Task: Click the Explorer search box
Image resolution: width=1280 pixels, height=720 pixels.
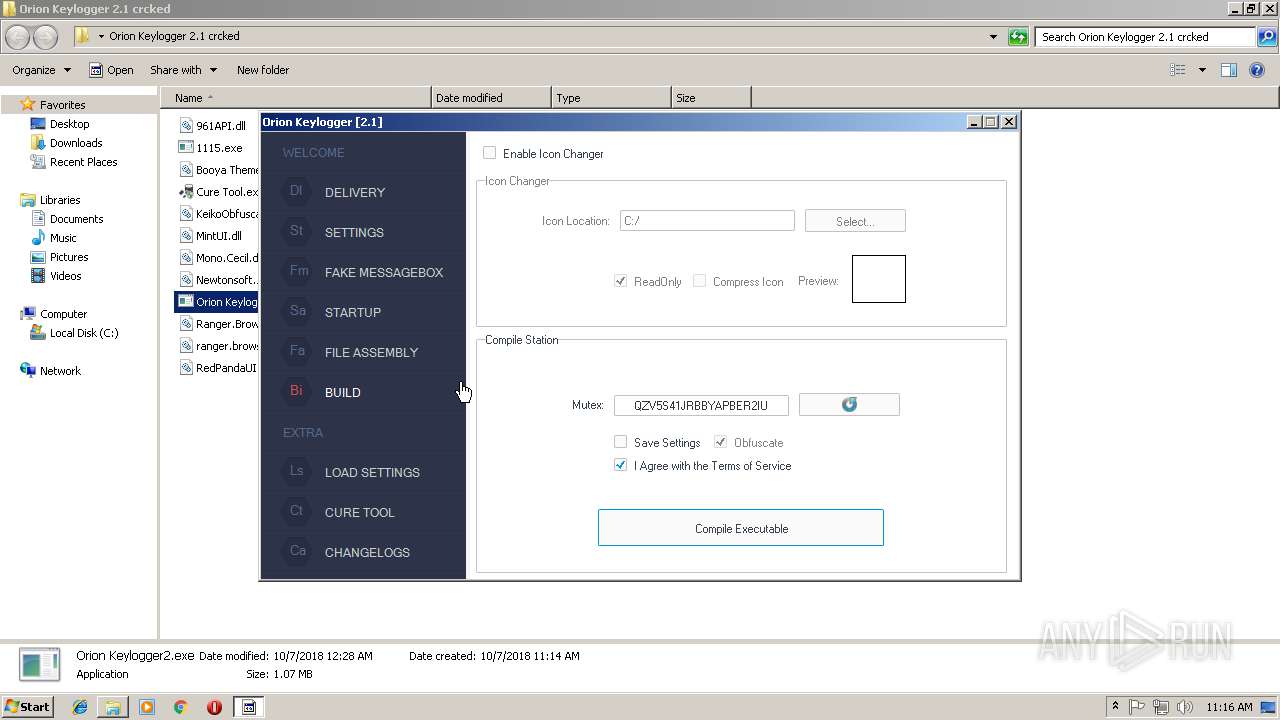Action: point(1145,37)
